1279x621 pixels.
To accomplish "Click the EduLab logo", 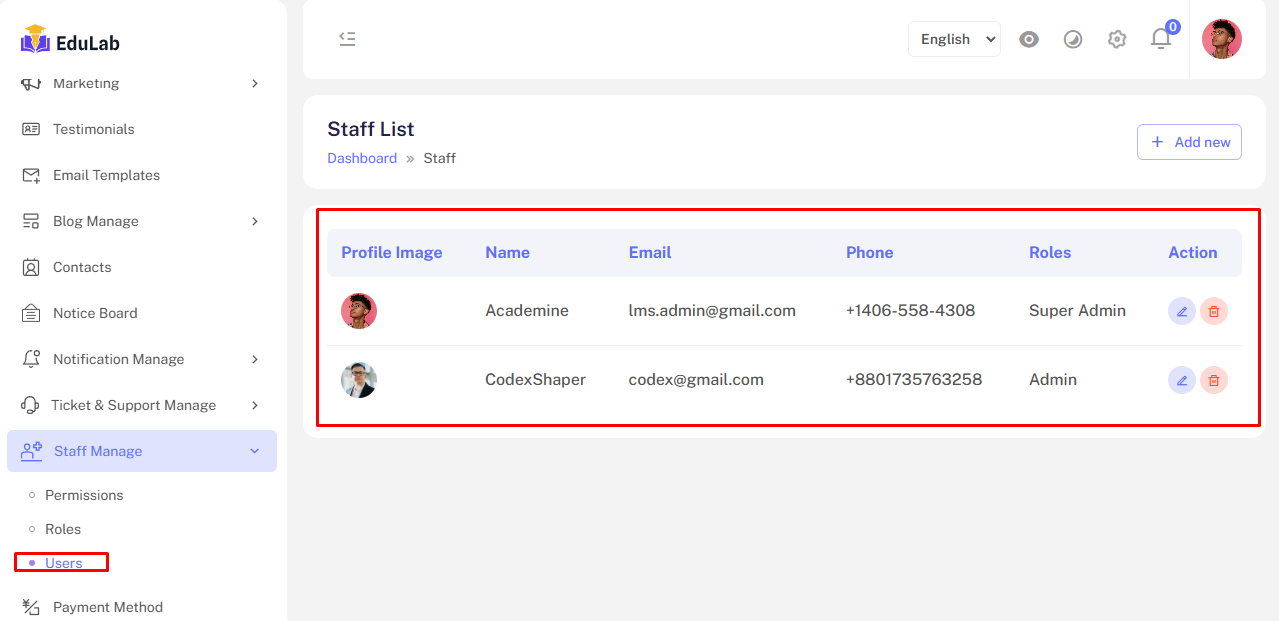I will [70, 41].
